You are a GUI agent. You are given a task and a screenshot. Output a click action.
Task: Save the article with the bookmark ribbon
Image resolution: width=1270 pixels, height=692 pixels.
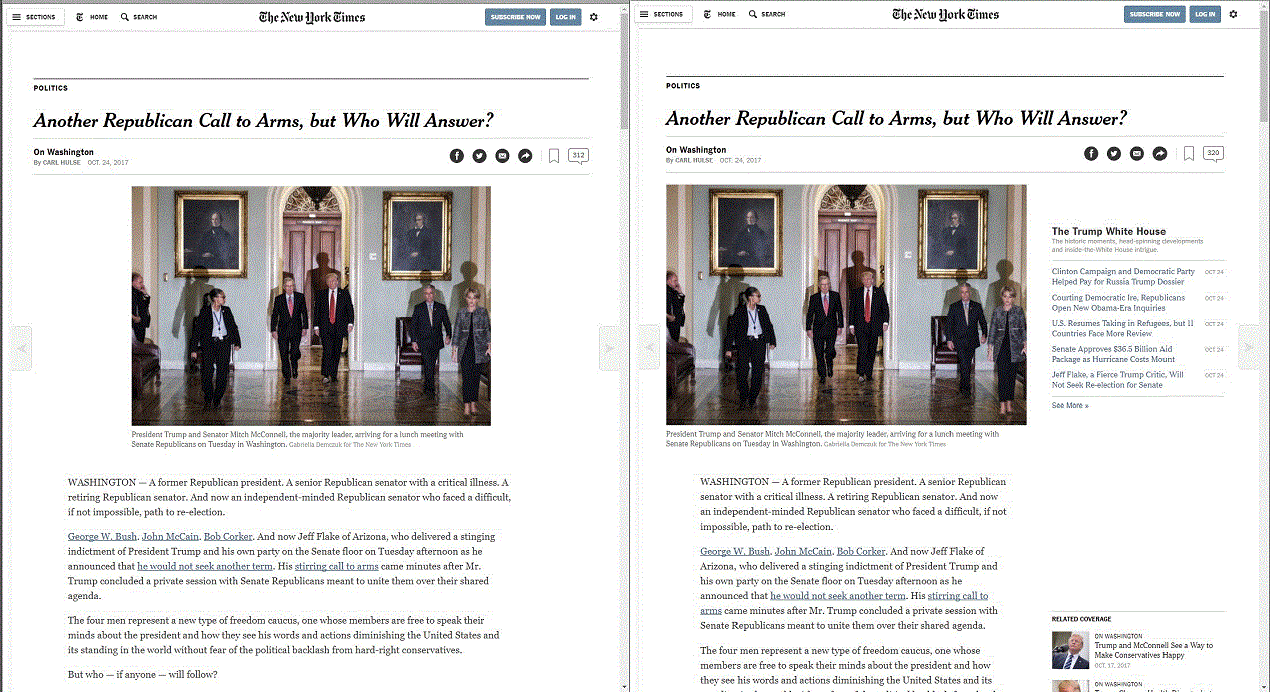click(555, 155)
